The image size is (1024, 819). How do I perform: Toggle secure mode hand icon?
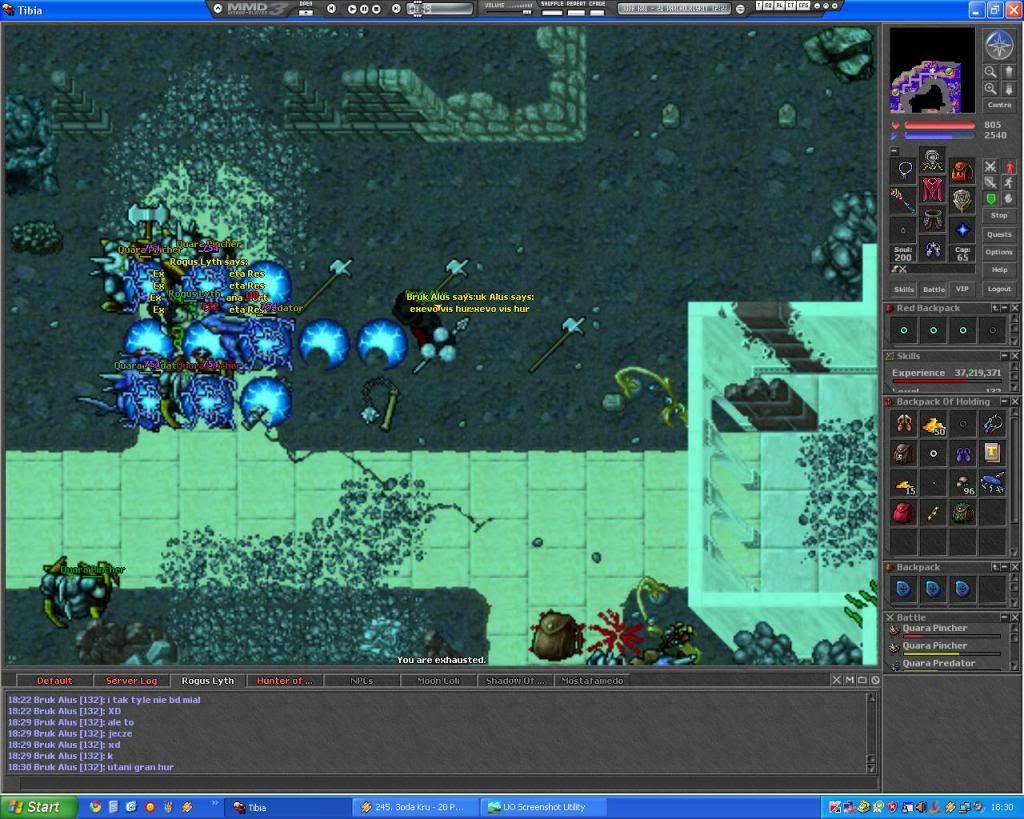point(1008,198)
